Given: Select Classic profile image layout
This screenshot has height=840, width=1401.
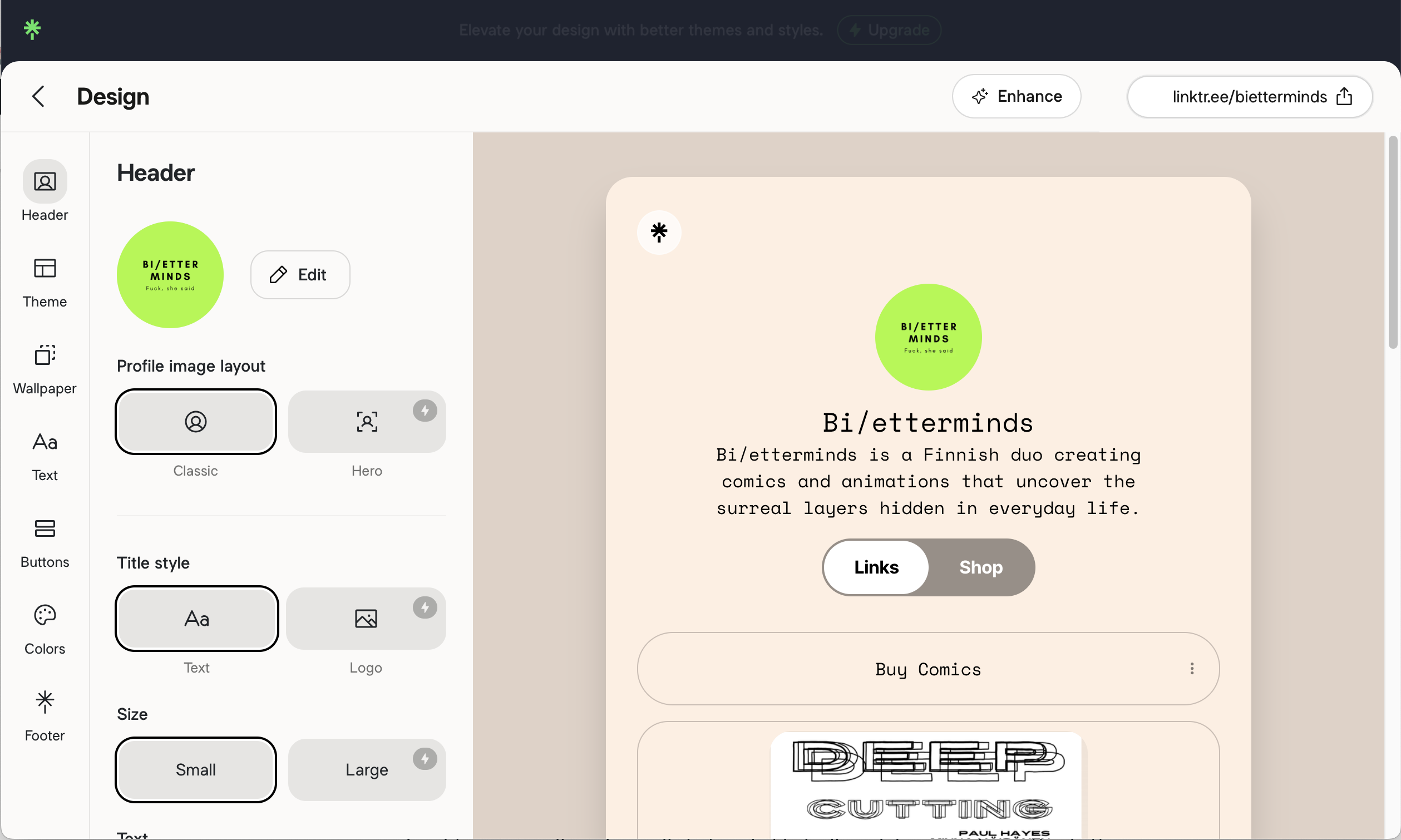Looking at the screenshot, I should tap(196, 422).
